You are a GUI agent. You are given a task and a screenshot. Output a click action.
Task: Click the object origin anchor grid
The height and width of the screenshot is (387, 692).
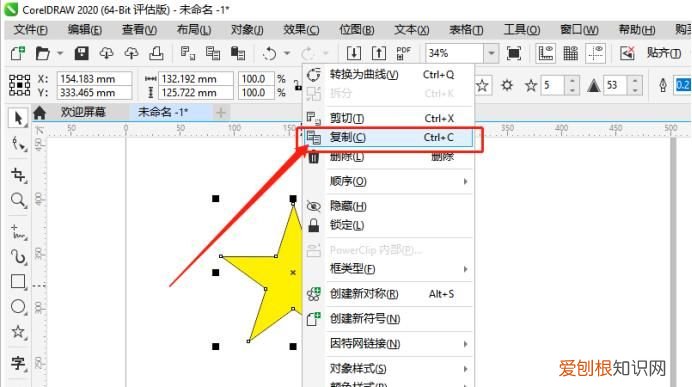click(x=20, y=85)
